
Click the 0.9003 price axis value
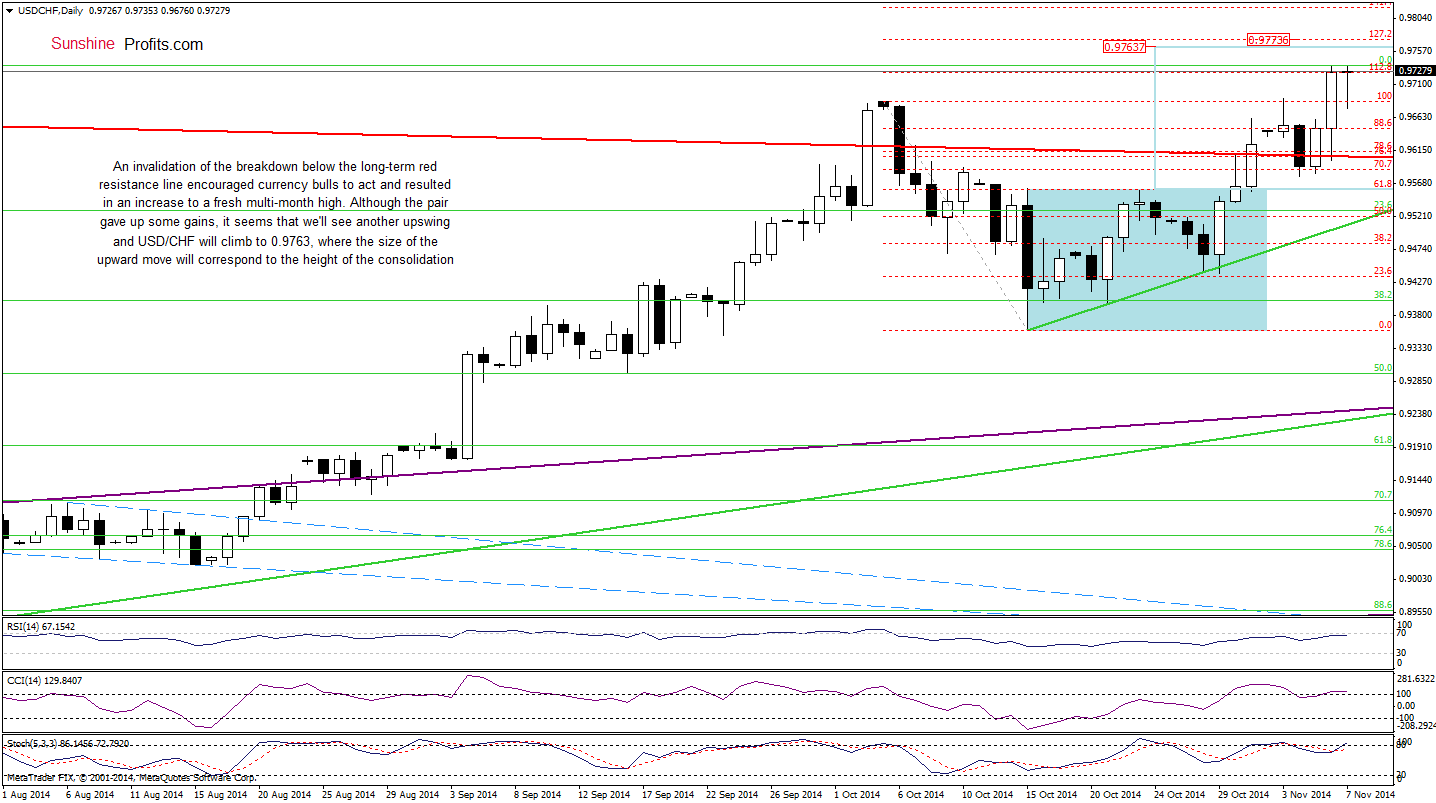click(x=1416, y=579)
